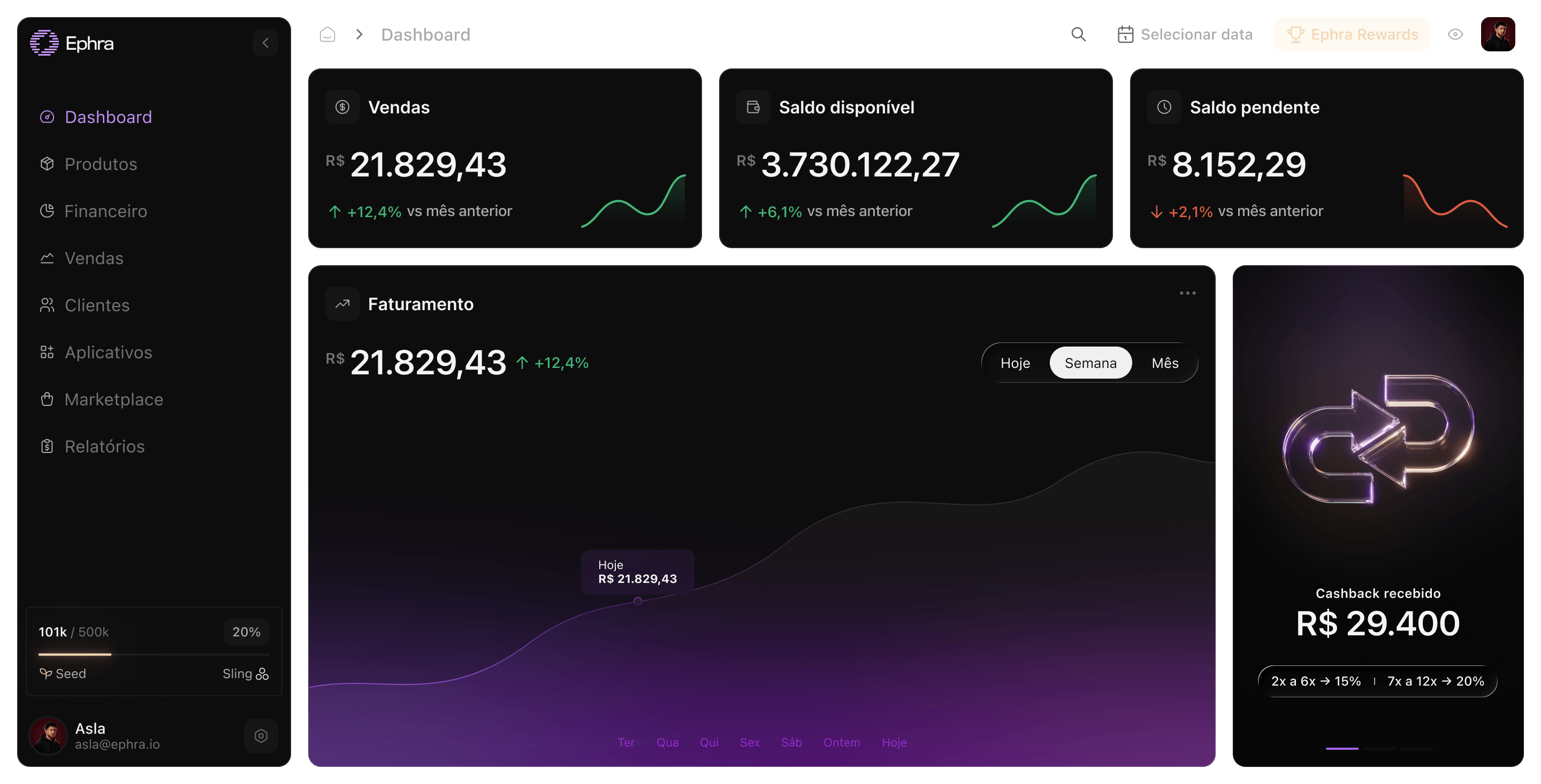Open Produtos in the sidebar

pos(88,164)
